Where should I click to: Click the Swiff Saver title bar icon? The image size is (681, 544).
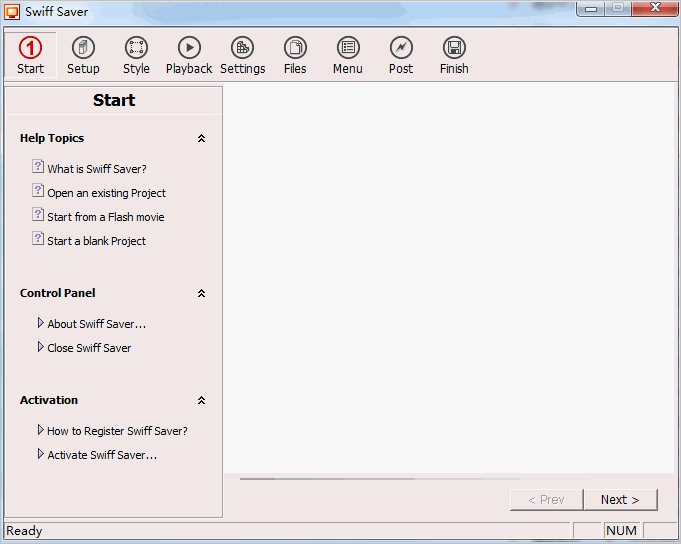coord(12,12)
